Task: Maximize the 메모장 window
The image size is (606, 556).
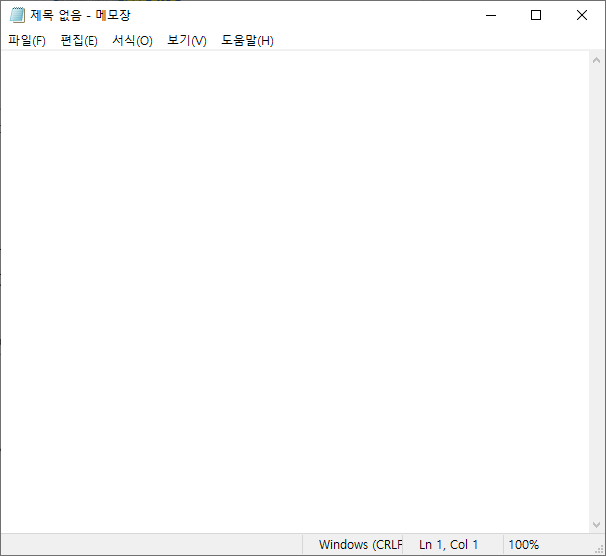Action: 536,15
